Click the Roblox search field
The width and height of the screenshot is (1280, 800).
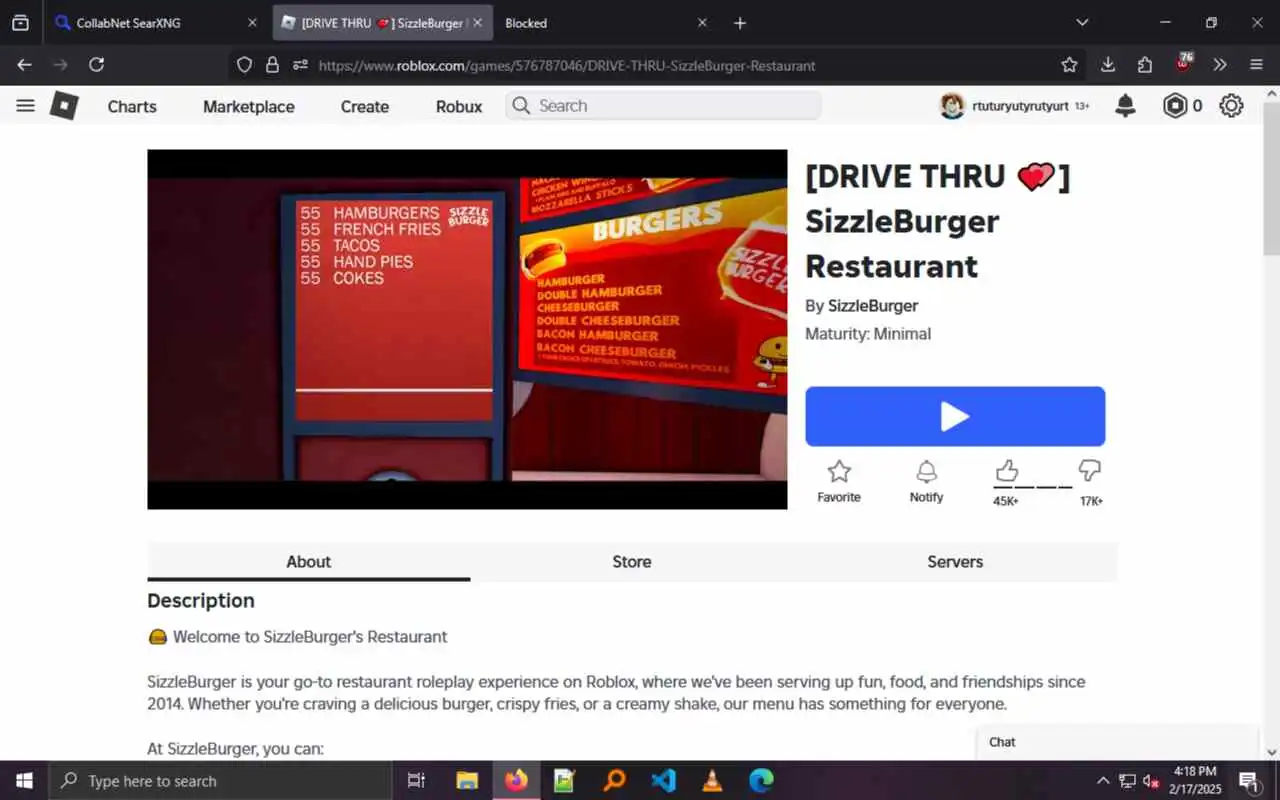coord(663,106)
